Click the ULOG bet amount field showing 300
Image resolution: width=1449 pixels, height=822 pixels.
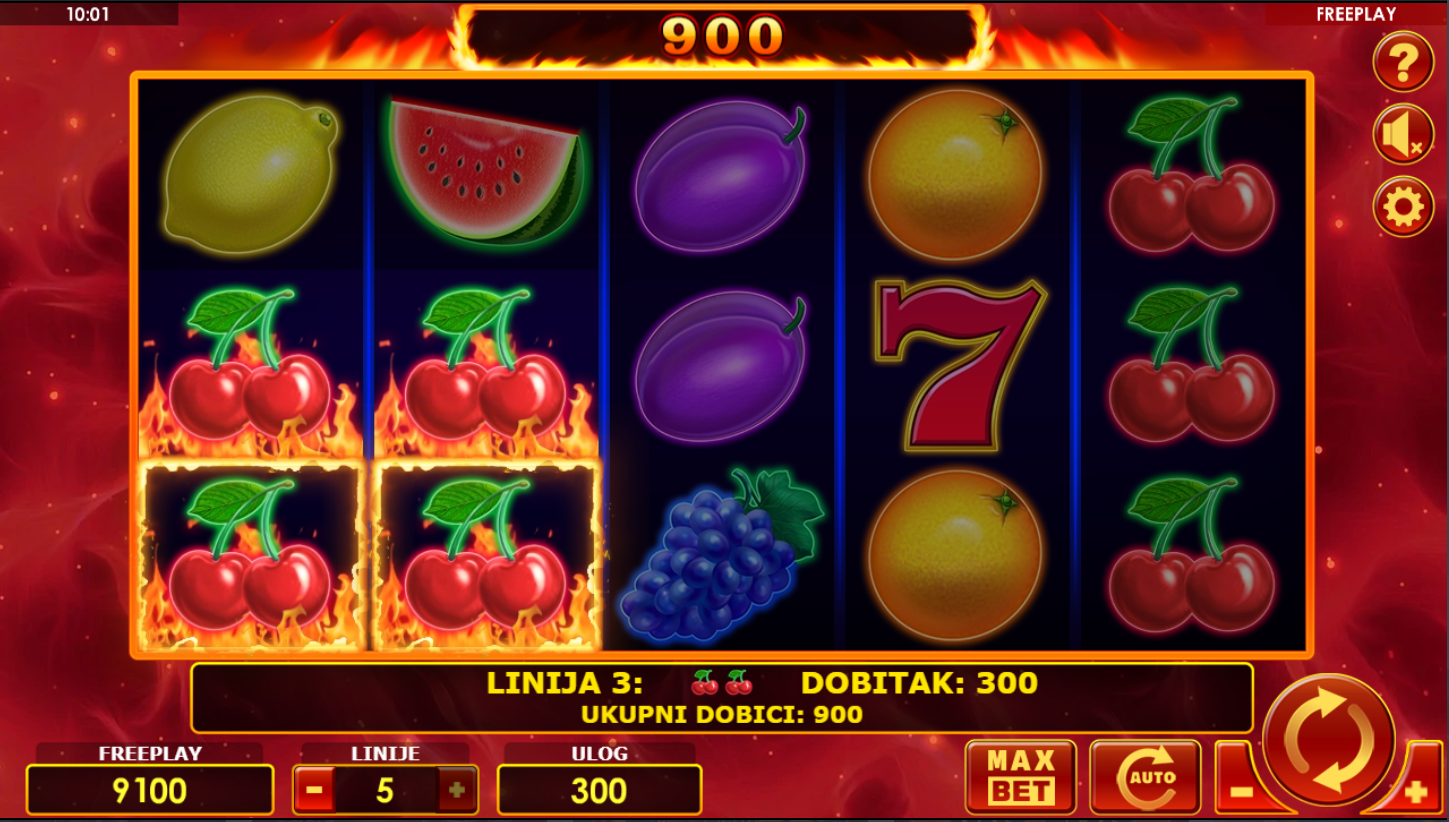[x=599, y=790]
